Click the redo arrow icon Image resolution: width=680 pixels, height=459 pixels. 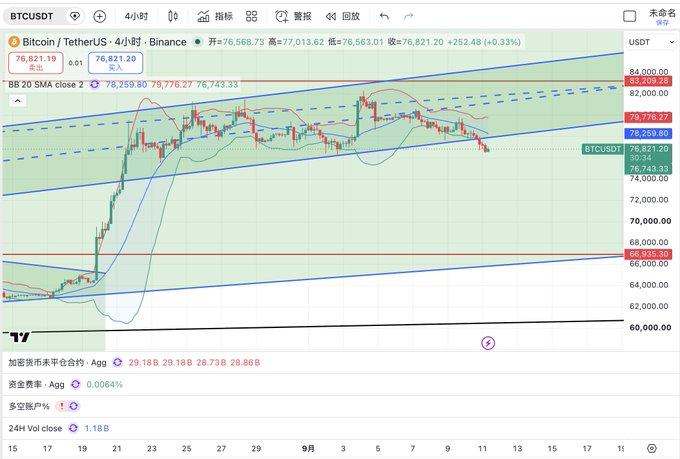click(409, 16)
